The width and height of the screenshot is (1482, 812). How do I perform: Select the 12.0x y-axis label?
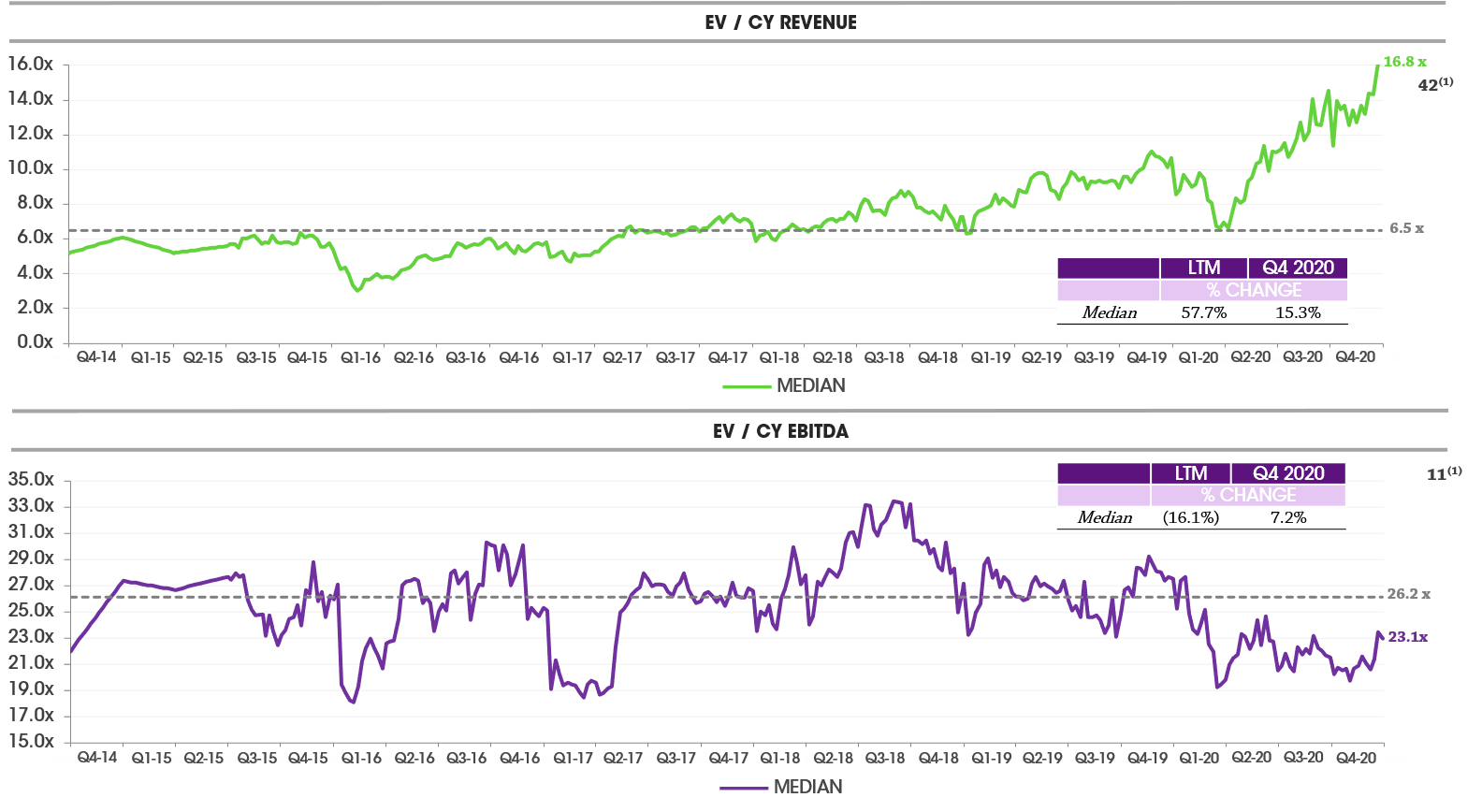(x=31, y=133)
